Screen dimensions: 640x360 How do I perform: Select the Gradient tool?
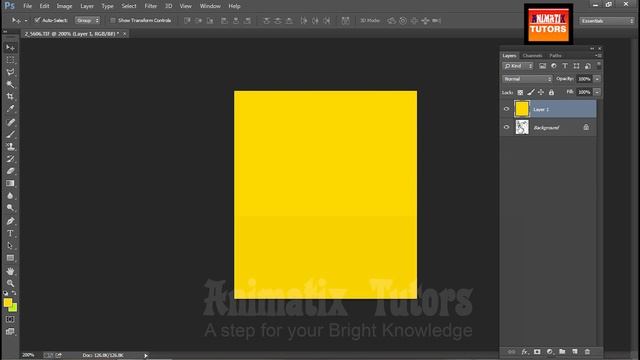coord(11,183)
